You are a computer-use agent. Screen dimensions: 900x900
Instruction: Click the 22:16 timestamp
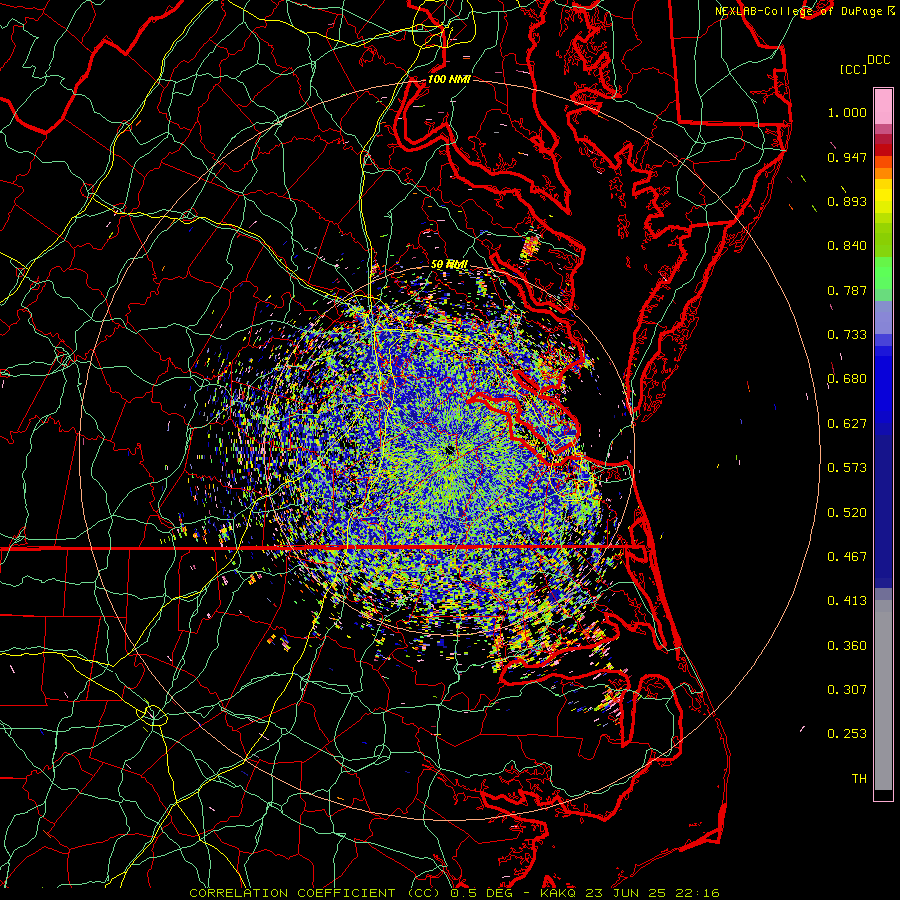[696, 893]
